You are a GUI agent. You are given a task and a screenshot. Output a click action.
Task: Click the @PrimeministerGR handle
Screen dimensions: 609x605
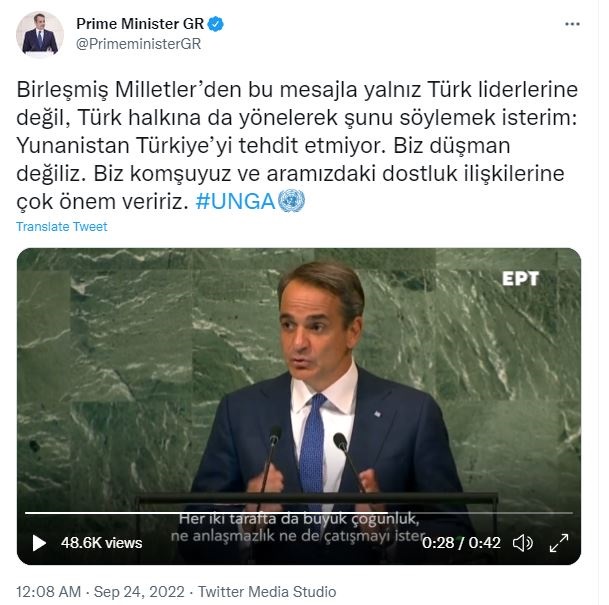[x=139, y=44]
